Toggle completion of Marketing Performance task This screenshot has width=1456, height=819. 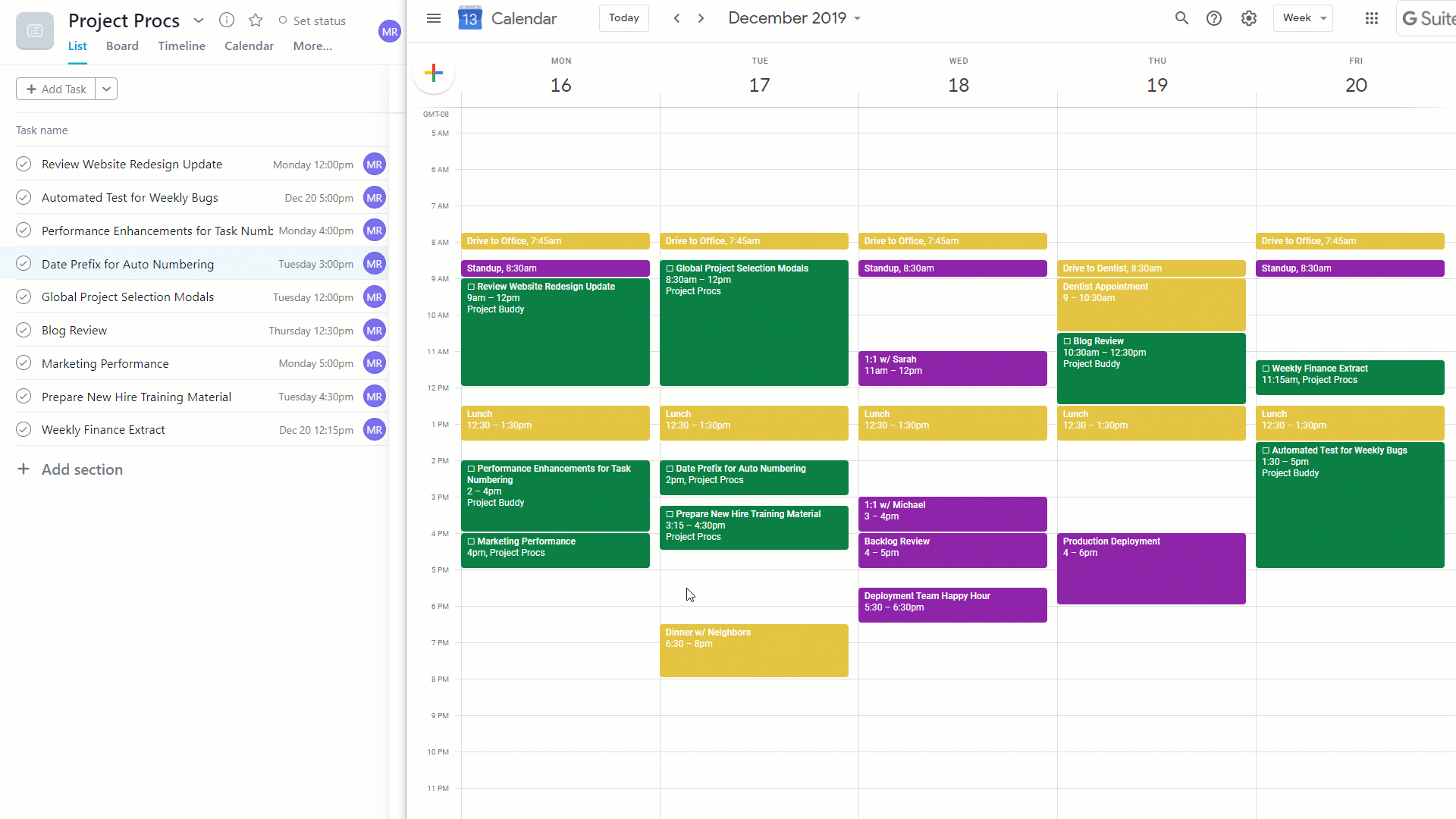(23, 362)
